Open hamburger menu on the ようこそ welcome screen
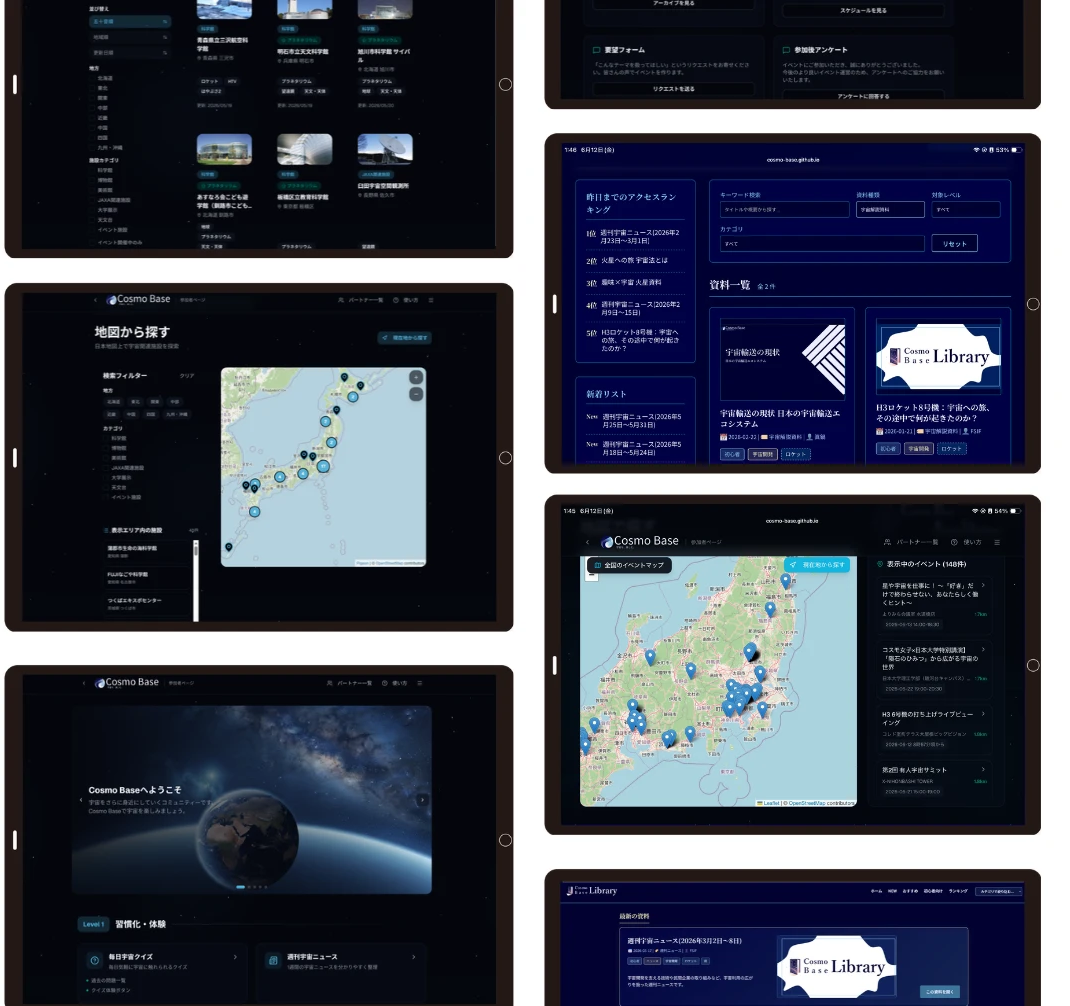 pyautogui.click(x=419, y=683)
